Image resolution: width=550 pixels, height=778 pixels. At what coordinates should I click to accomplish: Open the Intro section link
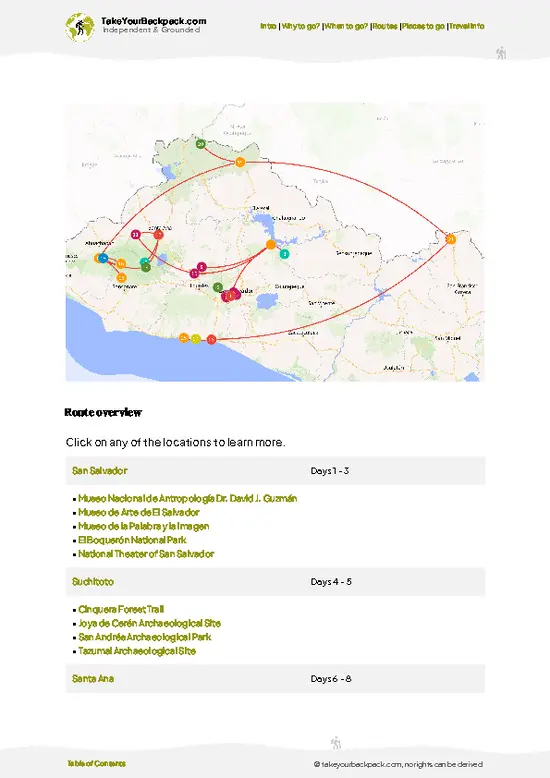click(268, 26)
